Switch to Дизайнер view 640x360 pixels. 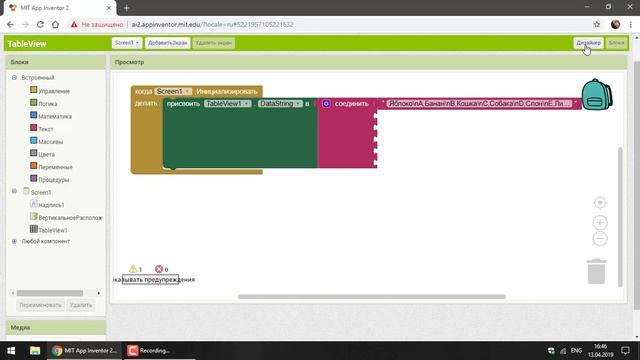588,43
